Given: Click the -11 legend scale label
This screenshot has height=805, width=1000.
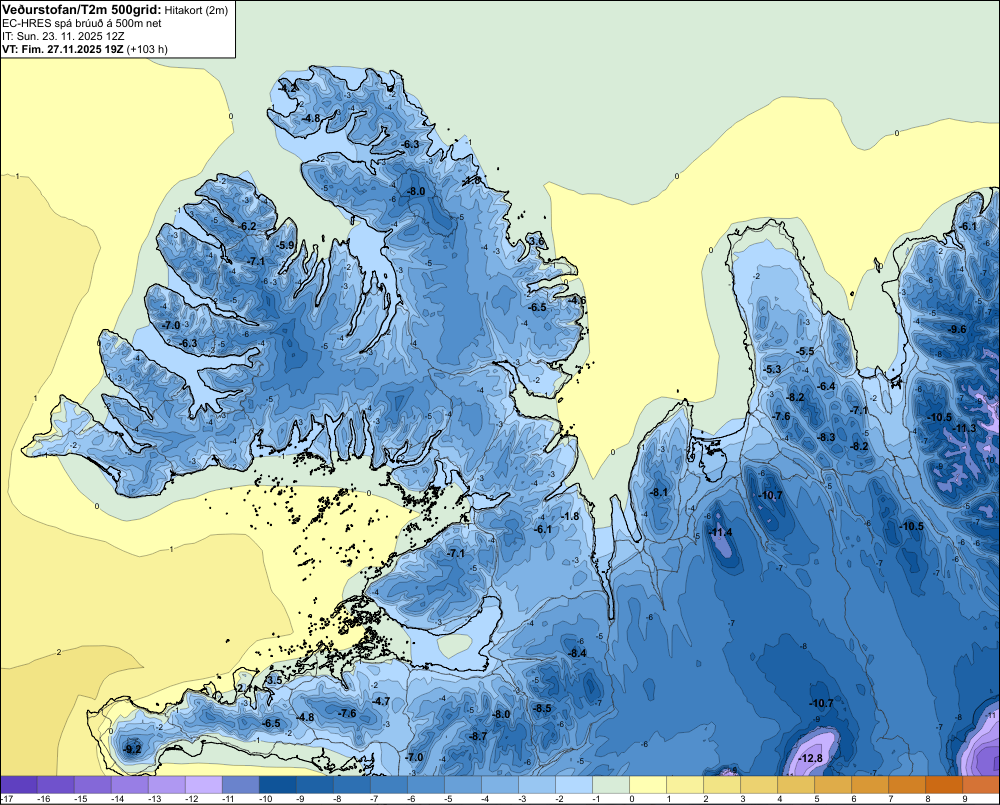Looking at the screenshot, I should [228, 799].
